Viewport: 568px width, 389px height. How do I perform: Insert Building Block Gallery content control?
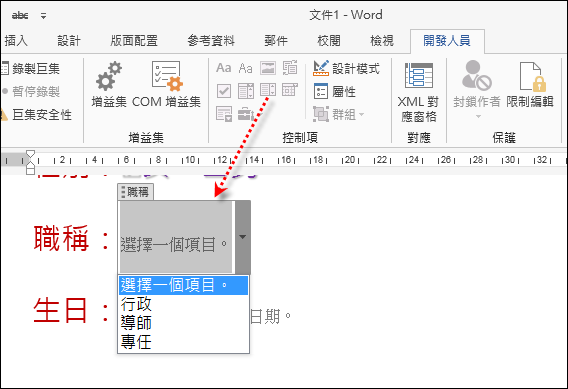290,68
